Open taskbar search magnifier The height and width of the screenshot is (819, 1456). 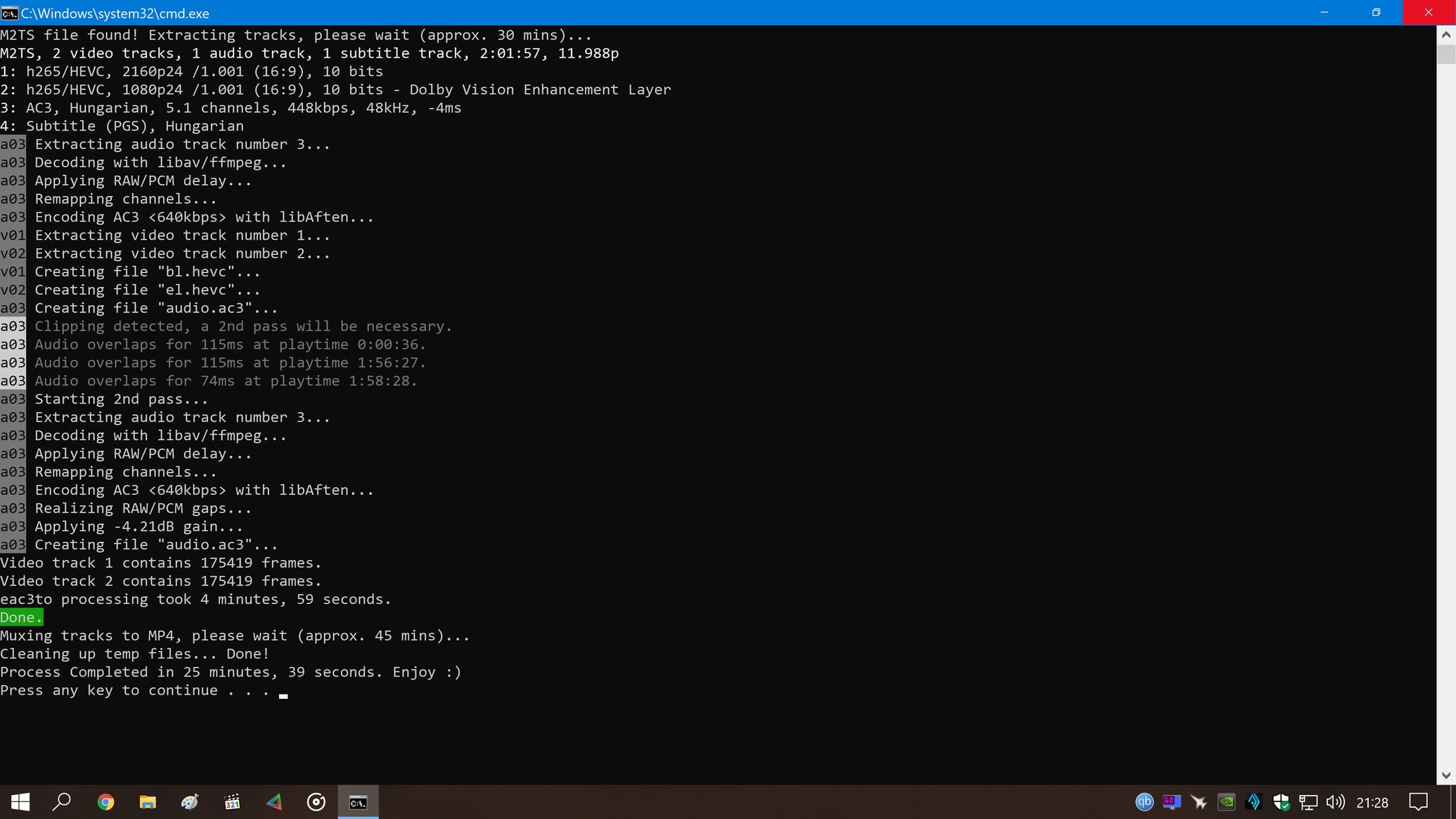(63, 802)
